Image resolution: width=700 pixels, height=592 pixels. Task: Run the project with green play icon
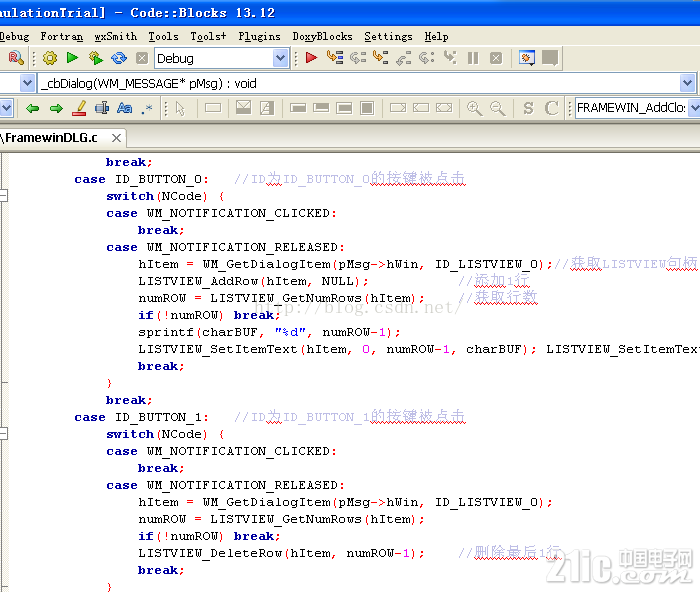pyautogui.click(x=72, y=58)
